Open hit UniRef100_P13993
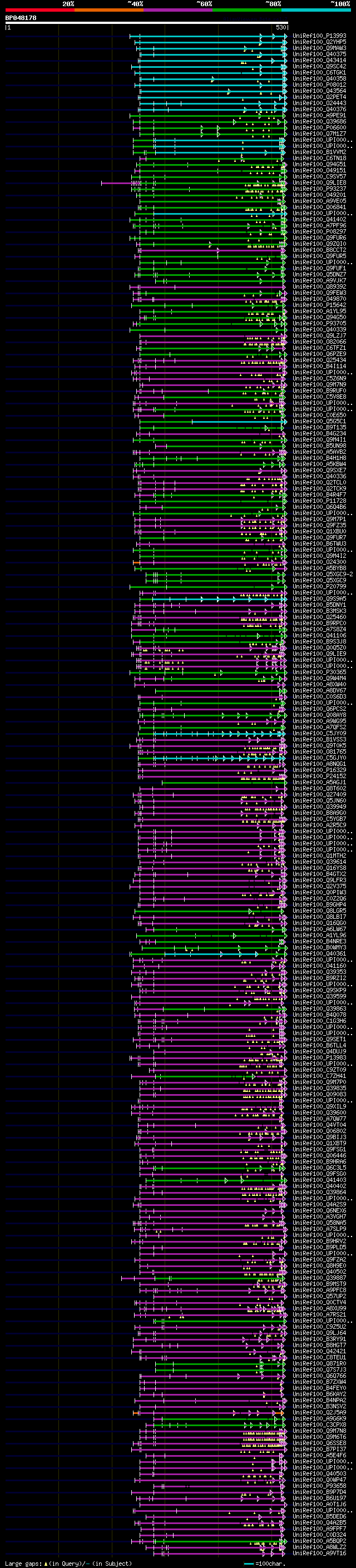Image resolution: width=356 pixels, height=1568 pixels. (319, 36)
